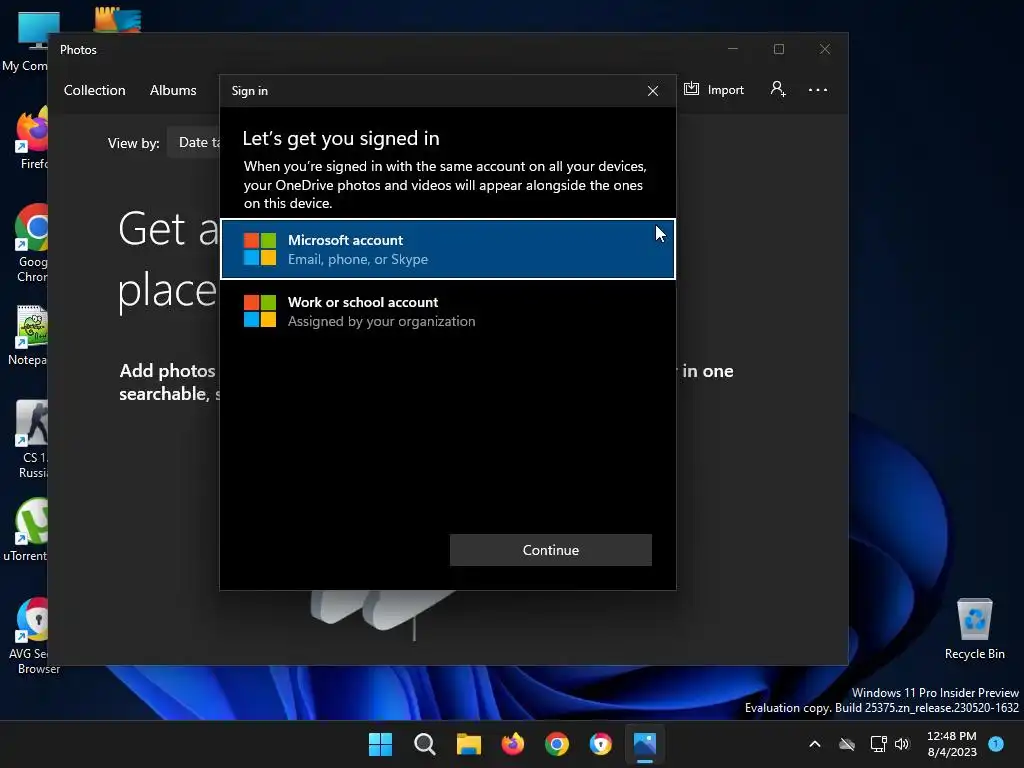The height and width of the screenshot is (768, 1024).
Task: Select the CS 1.6 desktop shortcut
Action: click(x=32, y=439)
